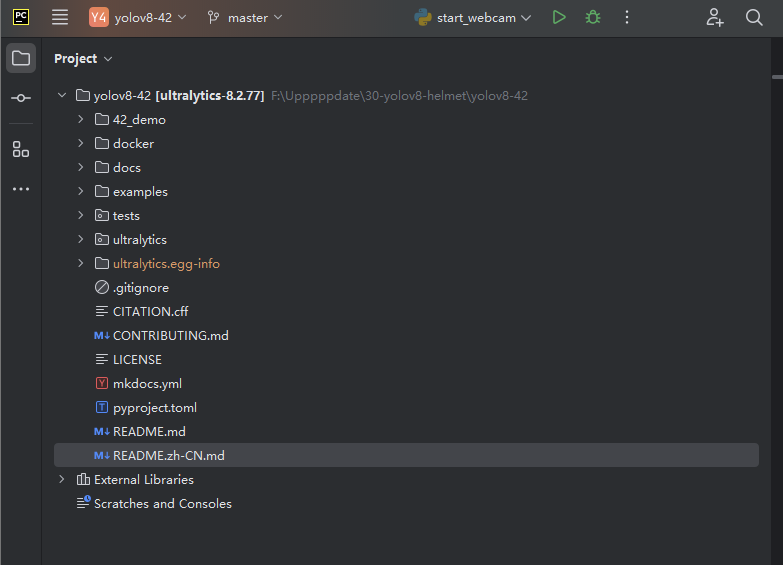
Task: Click the add collaborator icon
Action: (715, 17)
